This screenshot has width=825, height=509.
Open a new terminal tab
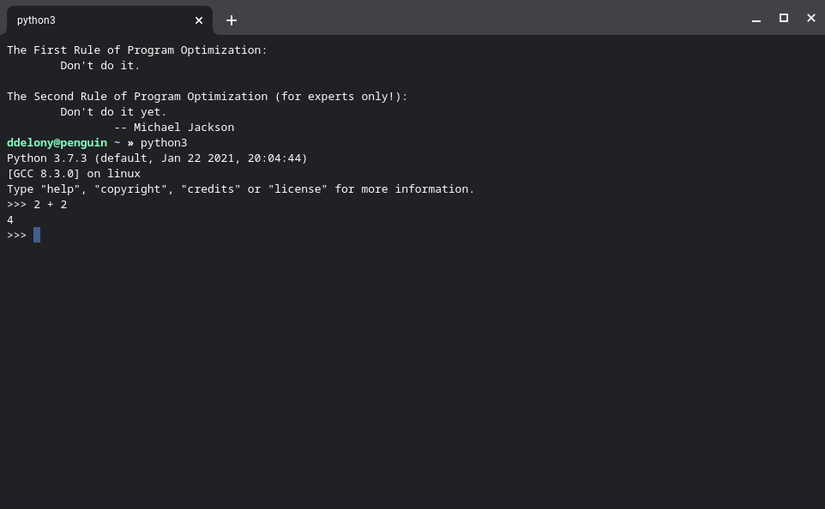coord(231,20)
